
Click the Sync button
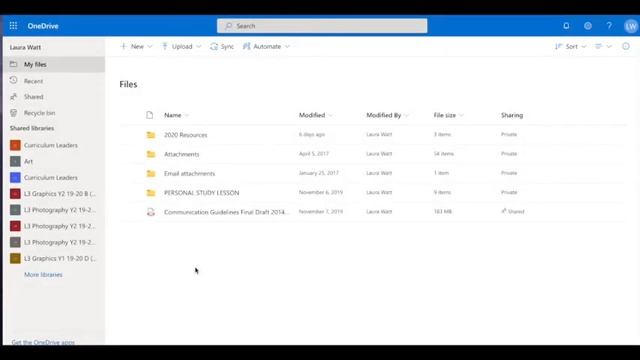222,47
